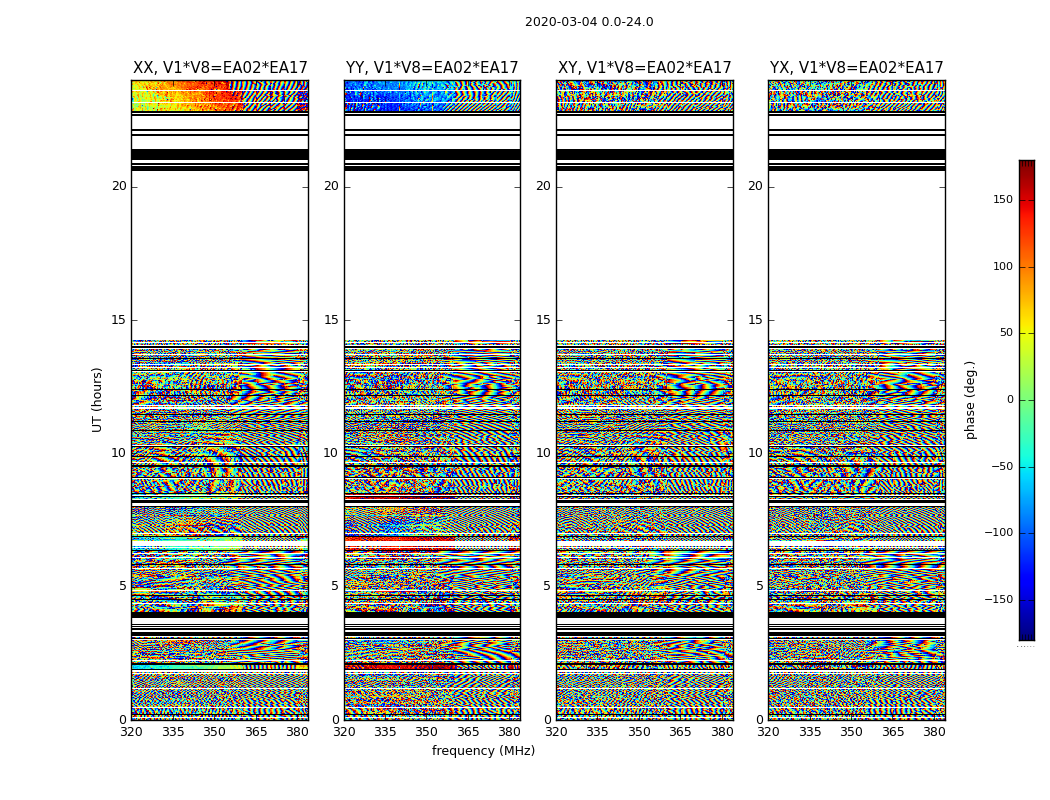Click the phase (deg.) colorbar label
Screen dimensions: 1050x800
click(970, 400)
